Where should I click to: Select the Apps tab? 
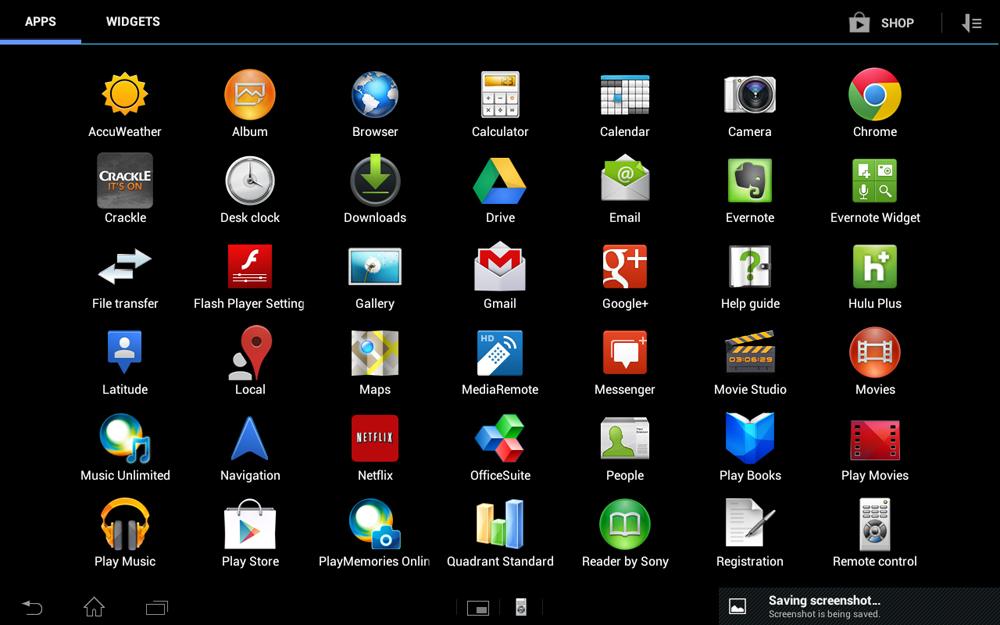[40, 22]
